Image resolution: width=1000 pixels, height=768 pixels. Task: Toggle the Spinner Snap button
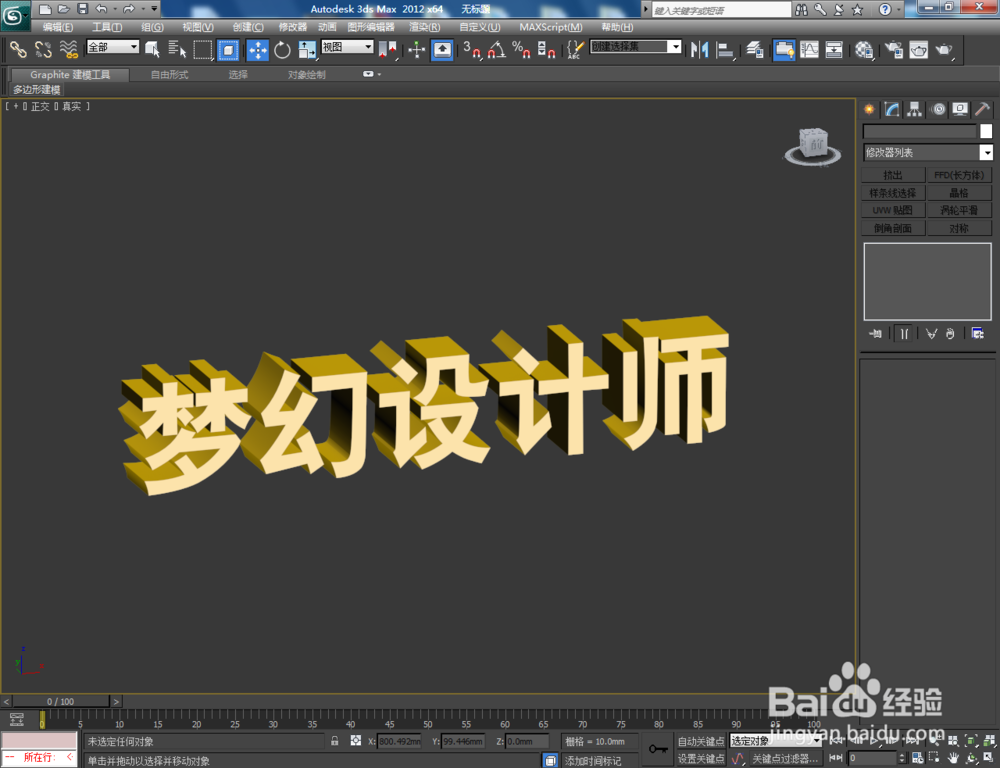point(546,49)
